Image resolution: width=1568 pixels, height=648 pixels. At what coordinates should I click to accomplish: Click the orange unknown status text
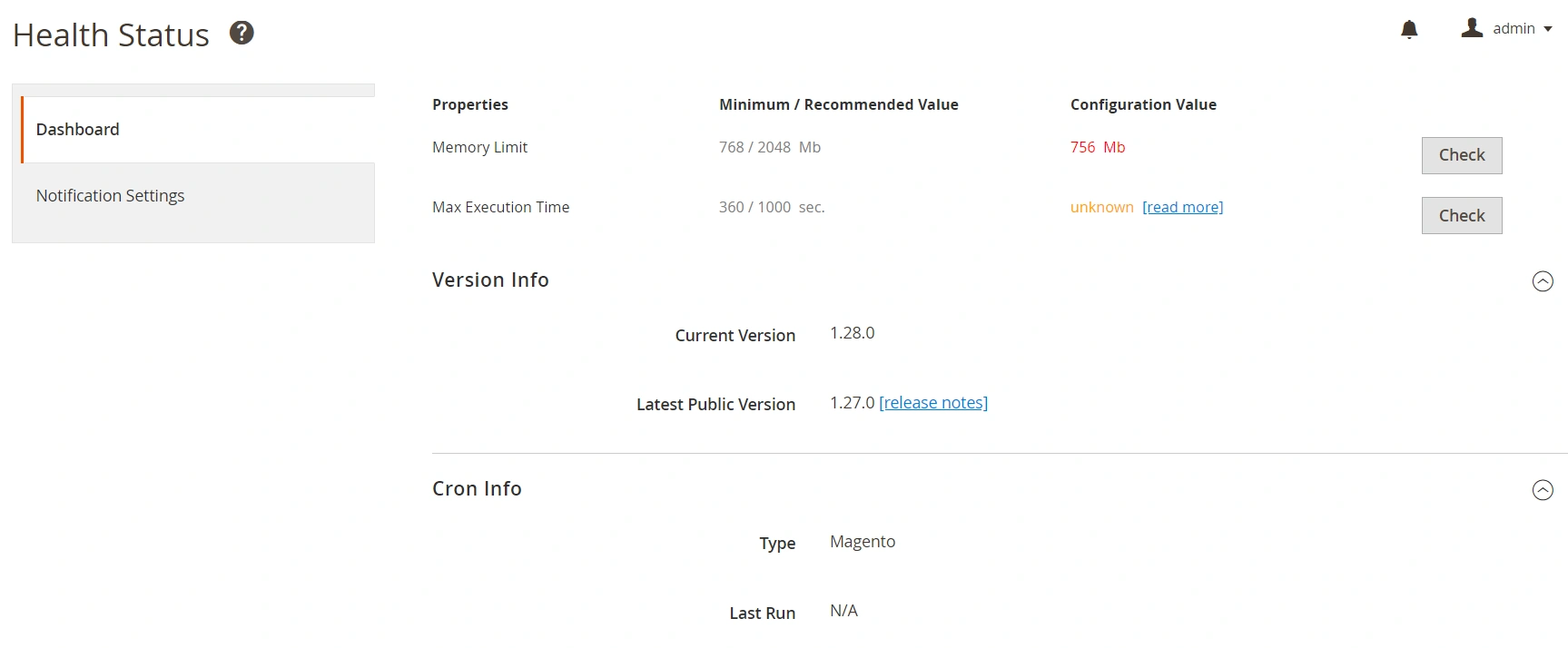[1101, 207]
